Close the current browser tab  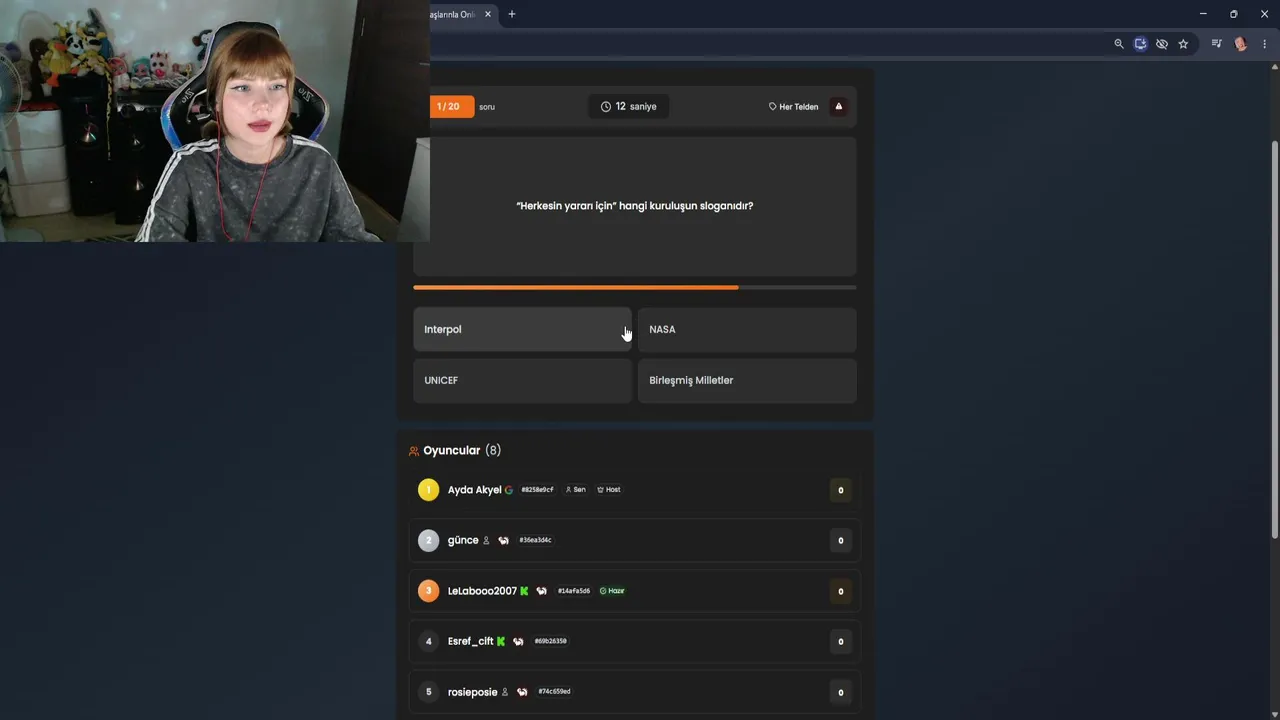click(x=488, y=14)
